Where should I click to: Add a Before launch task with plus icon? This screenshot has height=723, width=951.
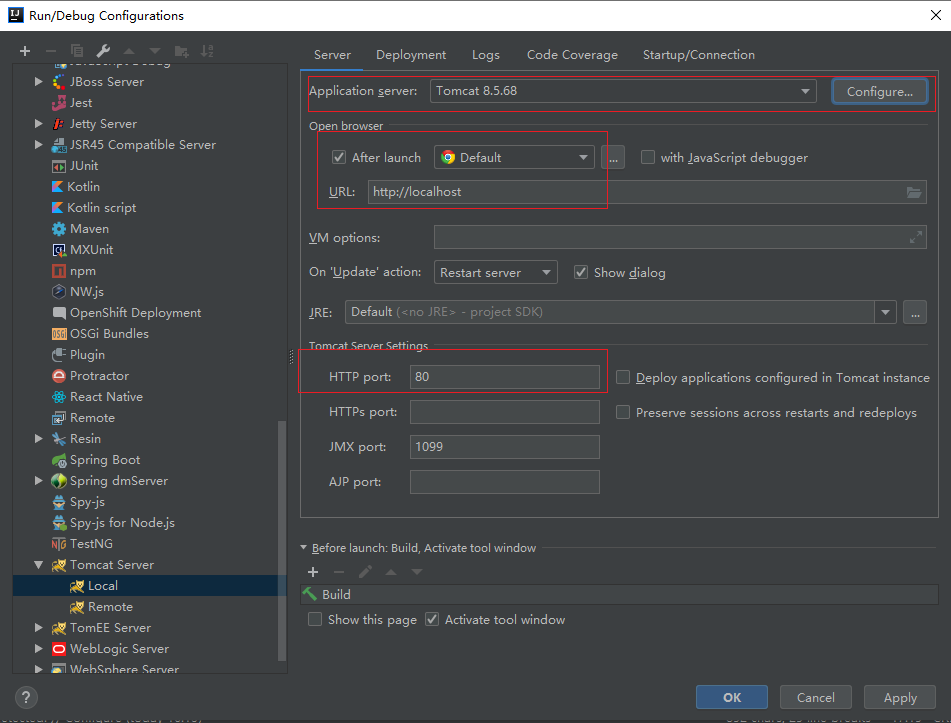pyautogui.click(x=313, y=572)
